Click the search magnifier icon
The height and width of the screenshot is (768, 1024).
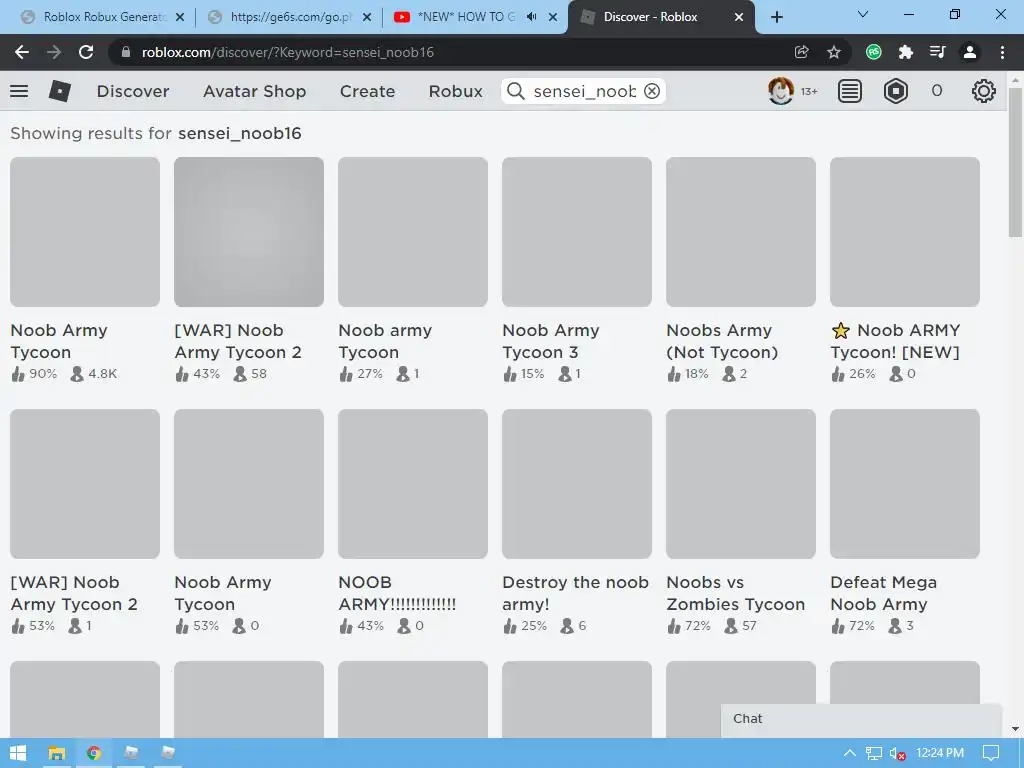point(516,91)
